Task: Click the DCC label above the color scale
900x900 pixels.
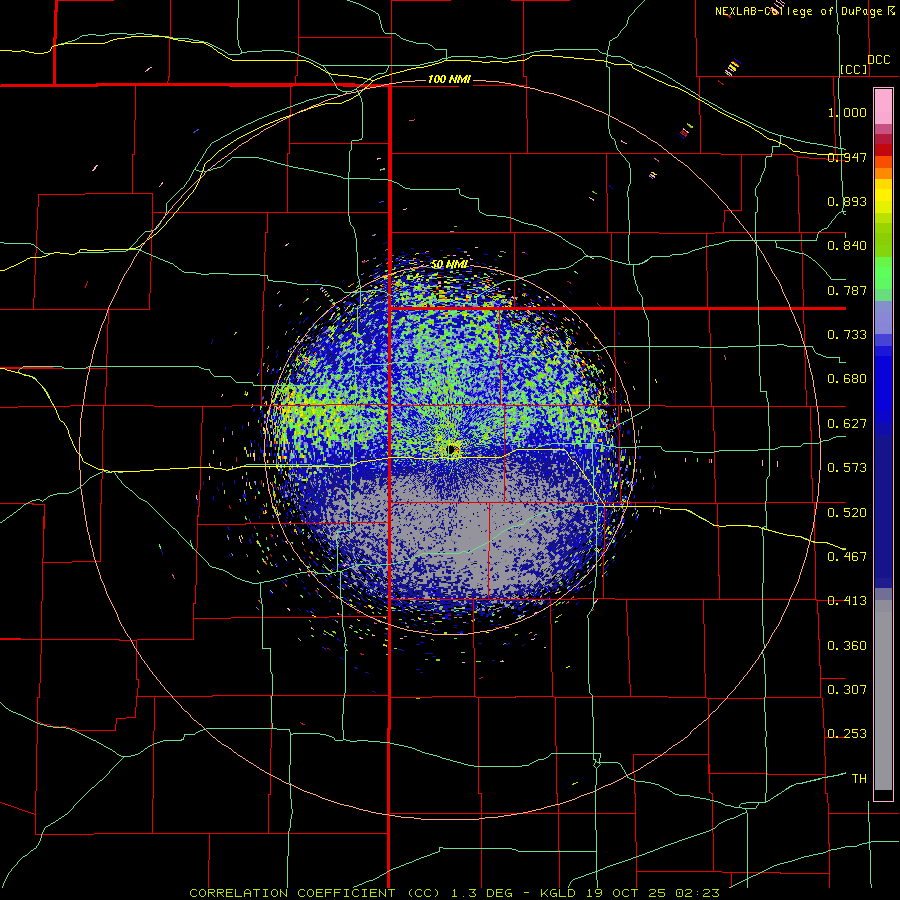Action: [x=879, y=60]
